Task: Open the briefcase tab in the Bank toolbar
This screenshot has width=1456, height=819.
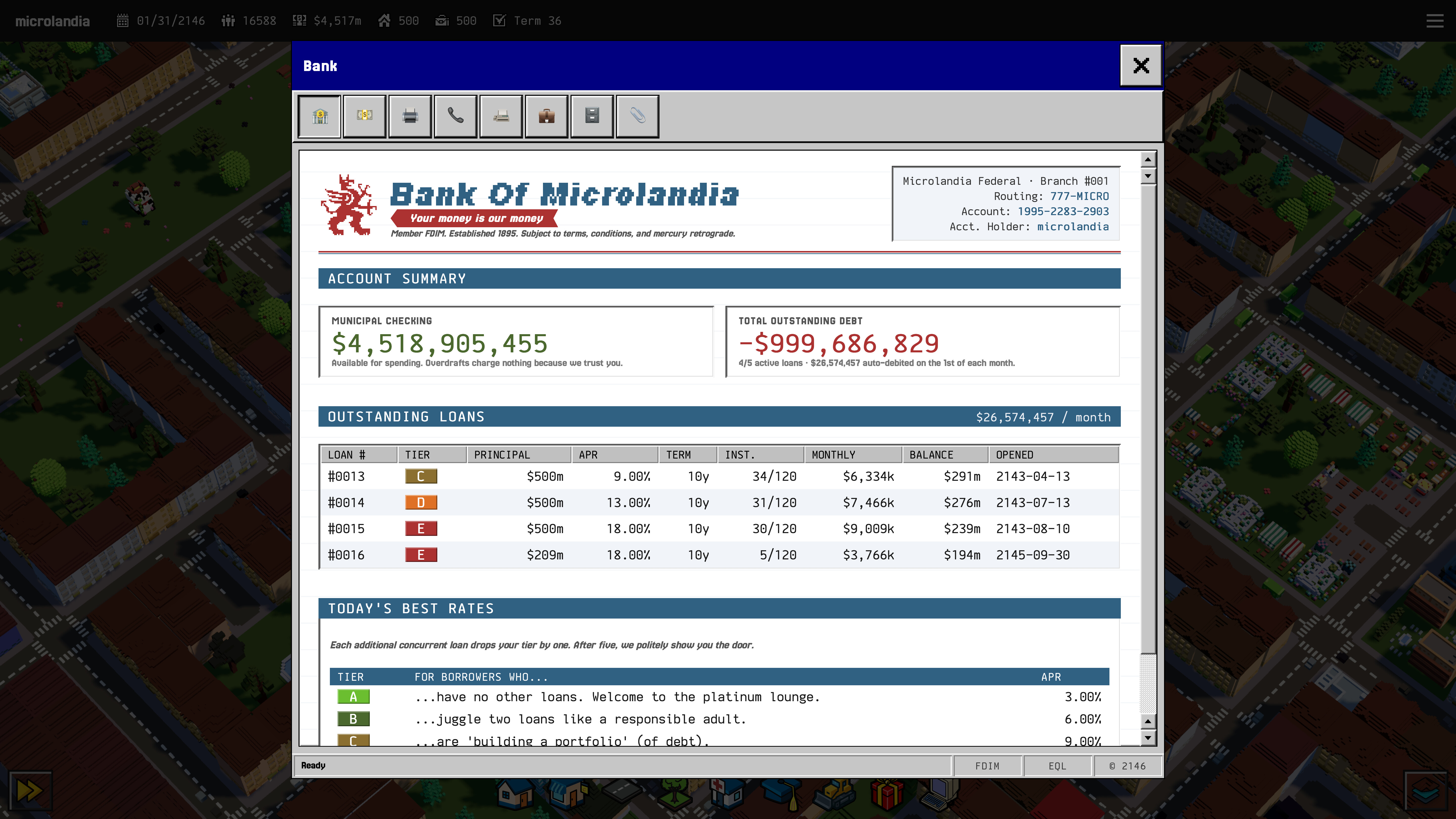Action: [547, 117]
